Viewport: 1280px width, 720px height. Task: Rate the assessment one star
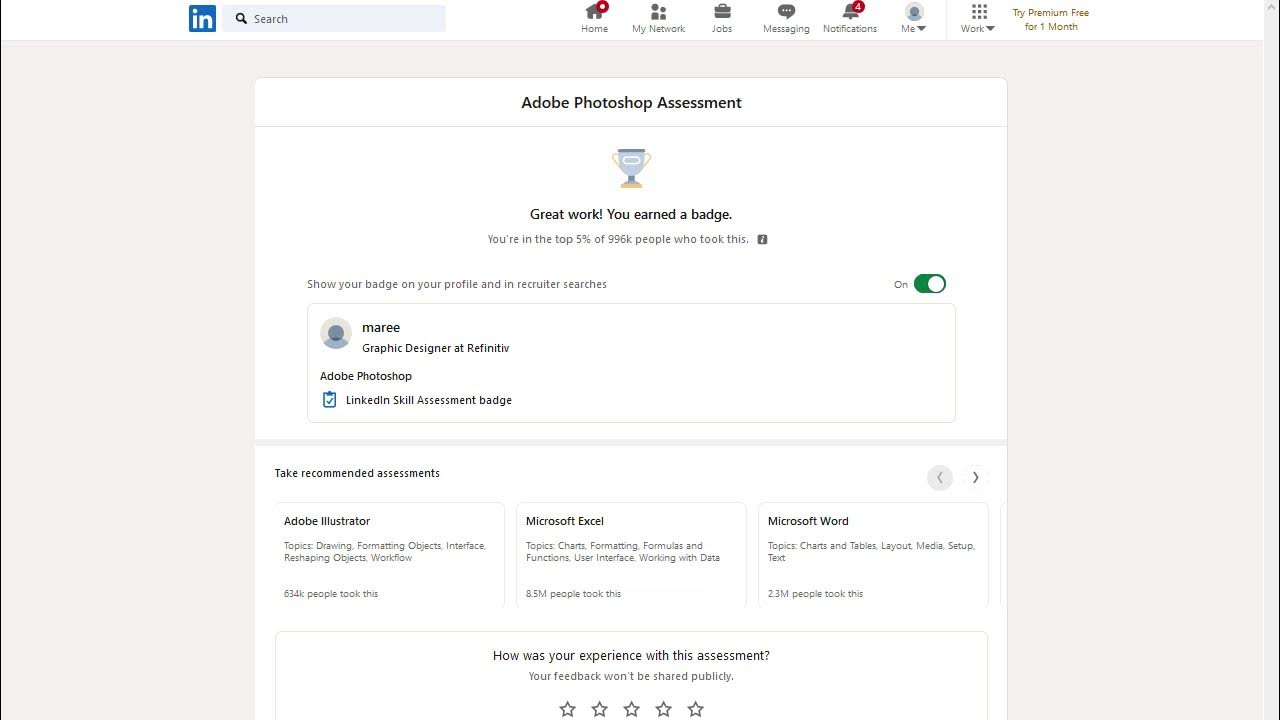coord(568,709)
